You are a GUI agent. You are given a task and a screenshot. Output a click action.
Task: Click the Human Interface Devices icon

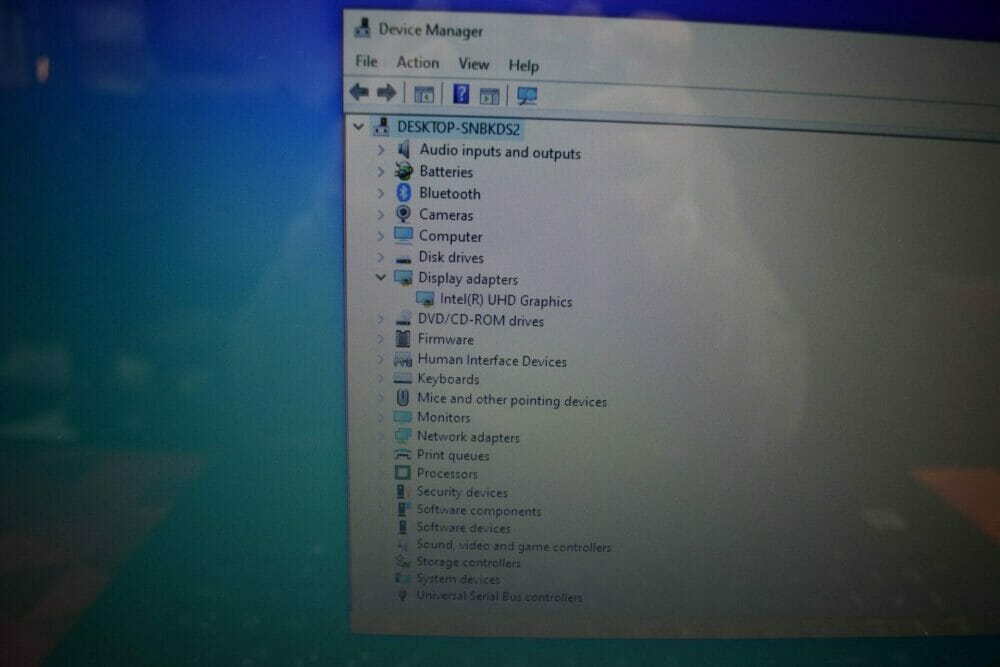(403, 359)
